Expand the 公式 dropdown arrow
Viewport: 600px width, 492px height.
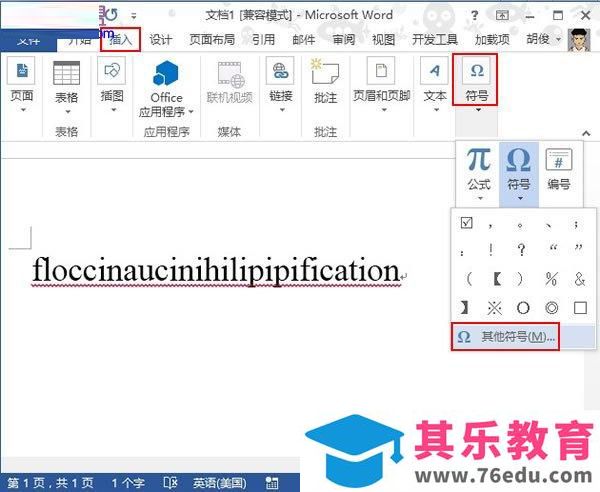(480, 199)
